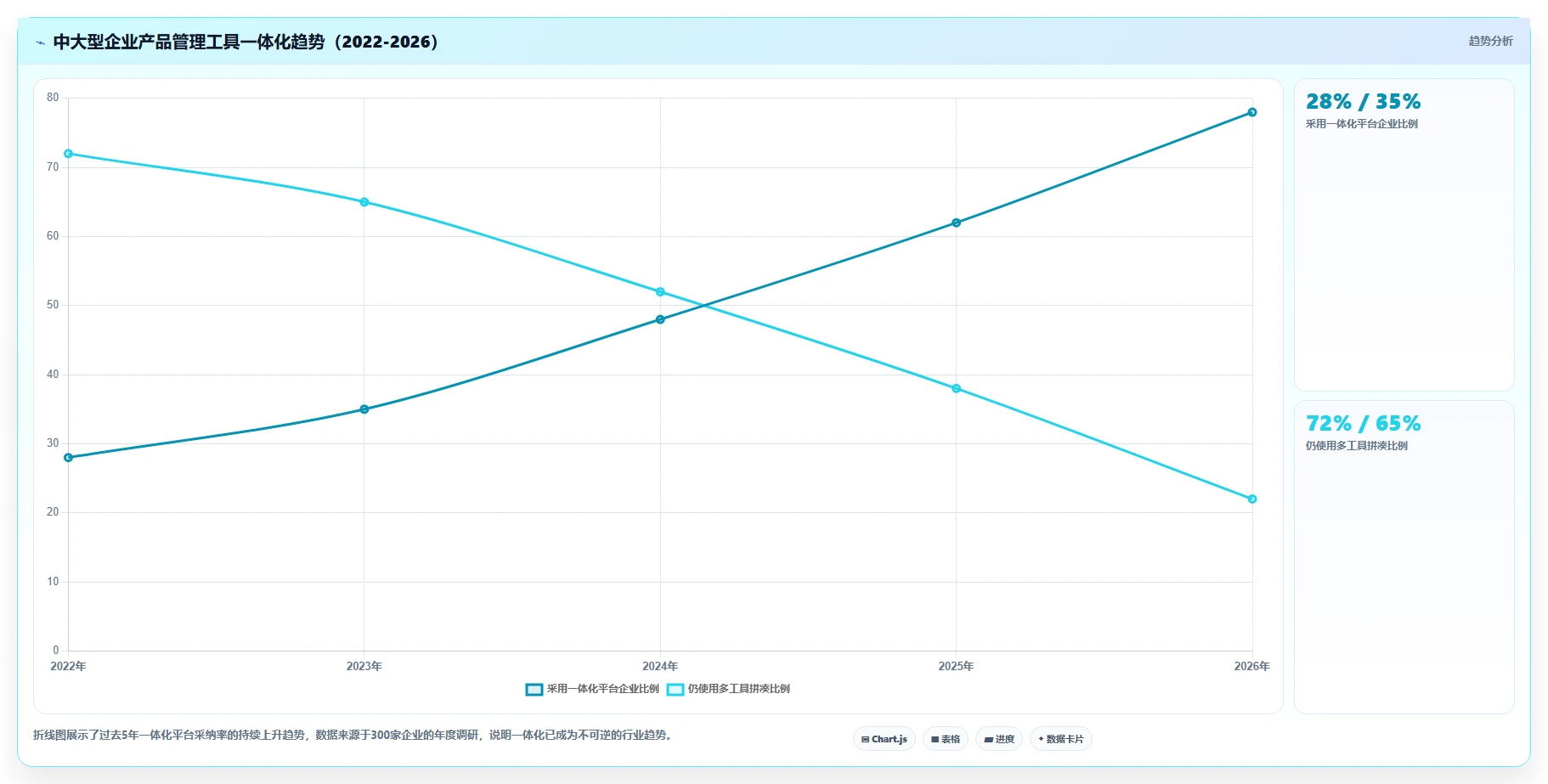Click the 2025年 data point at 38 on light line

[957, 389]
